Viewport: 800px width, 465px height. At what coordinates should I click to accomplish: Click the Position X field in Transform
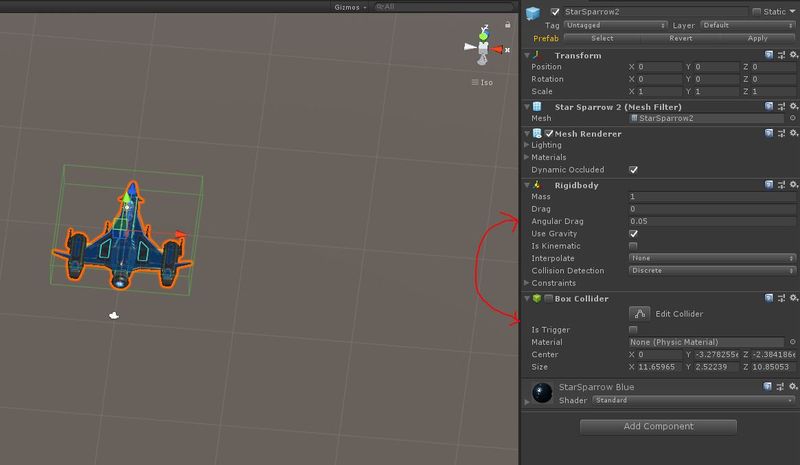coord(659,67)
